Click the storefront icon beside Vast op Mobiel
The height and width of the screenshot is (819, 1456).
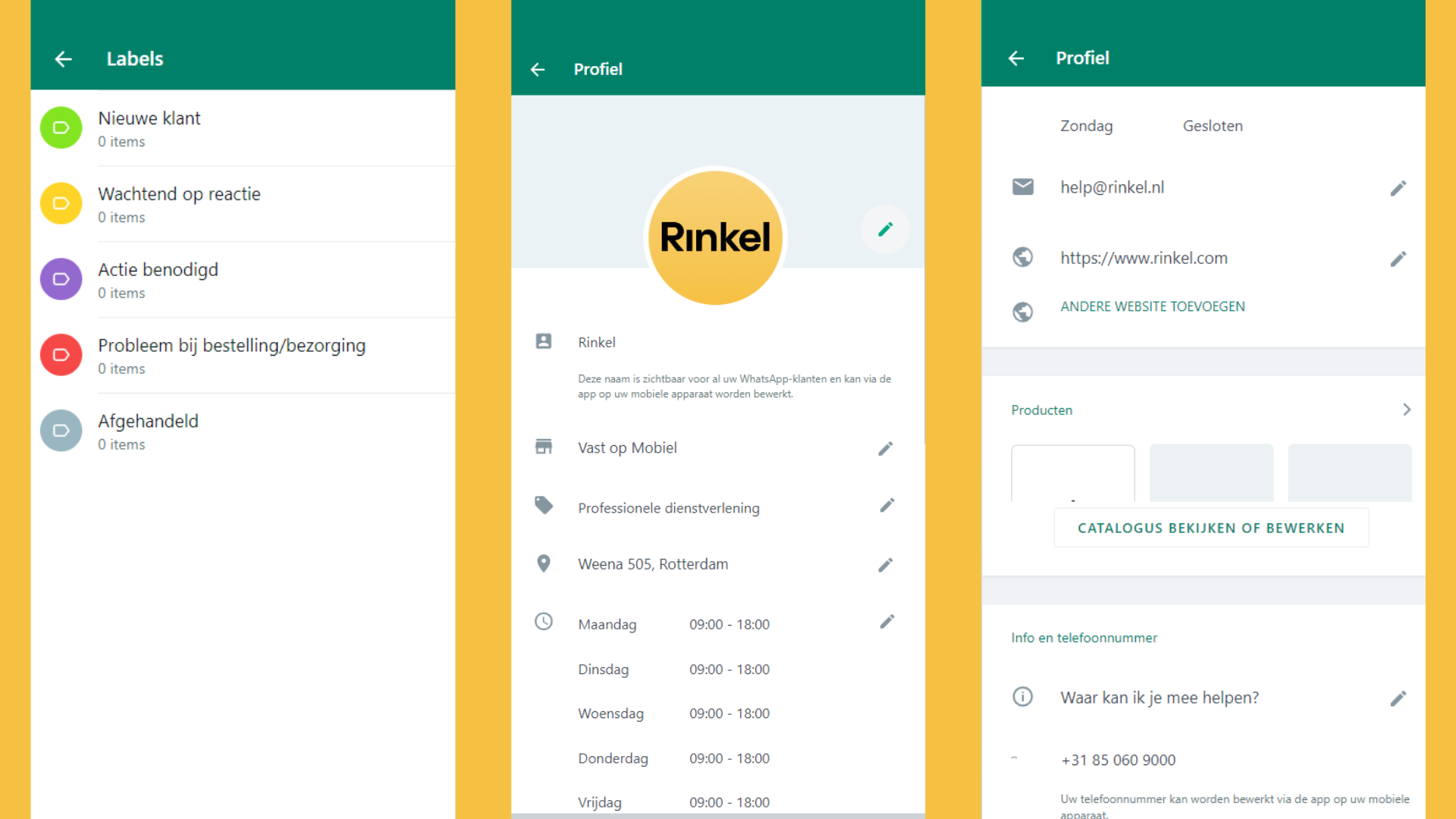[x=544, y=447]
